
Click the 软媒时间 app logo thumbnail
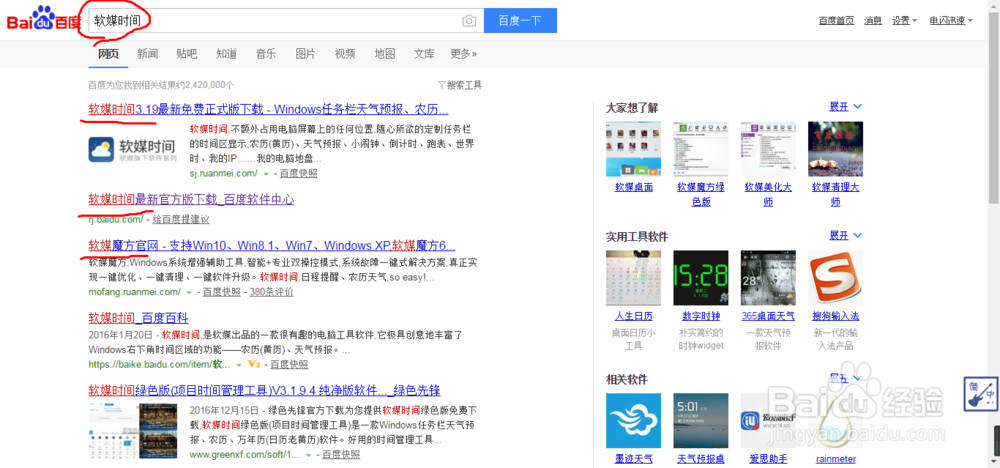(x=133, y=150)
